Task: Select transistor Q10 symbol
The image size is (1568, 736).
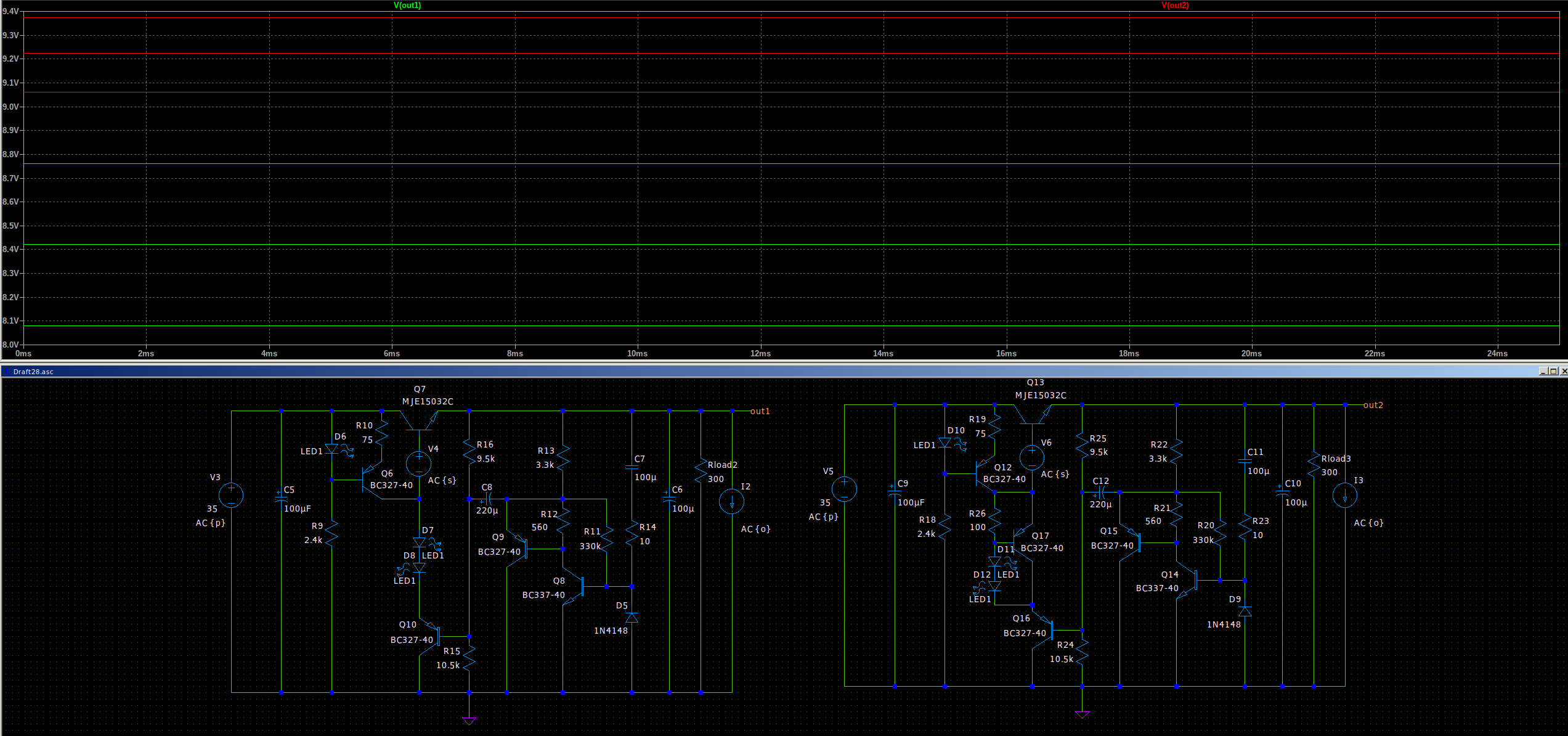Action: [429, 636]
